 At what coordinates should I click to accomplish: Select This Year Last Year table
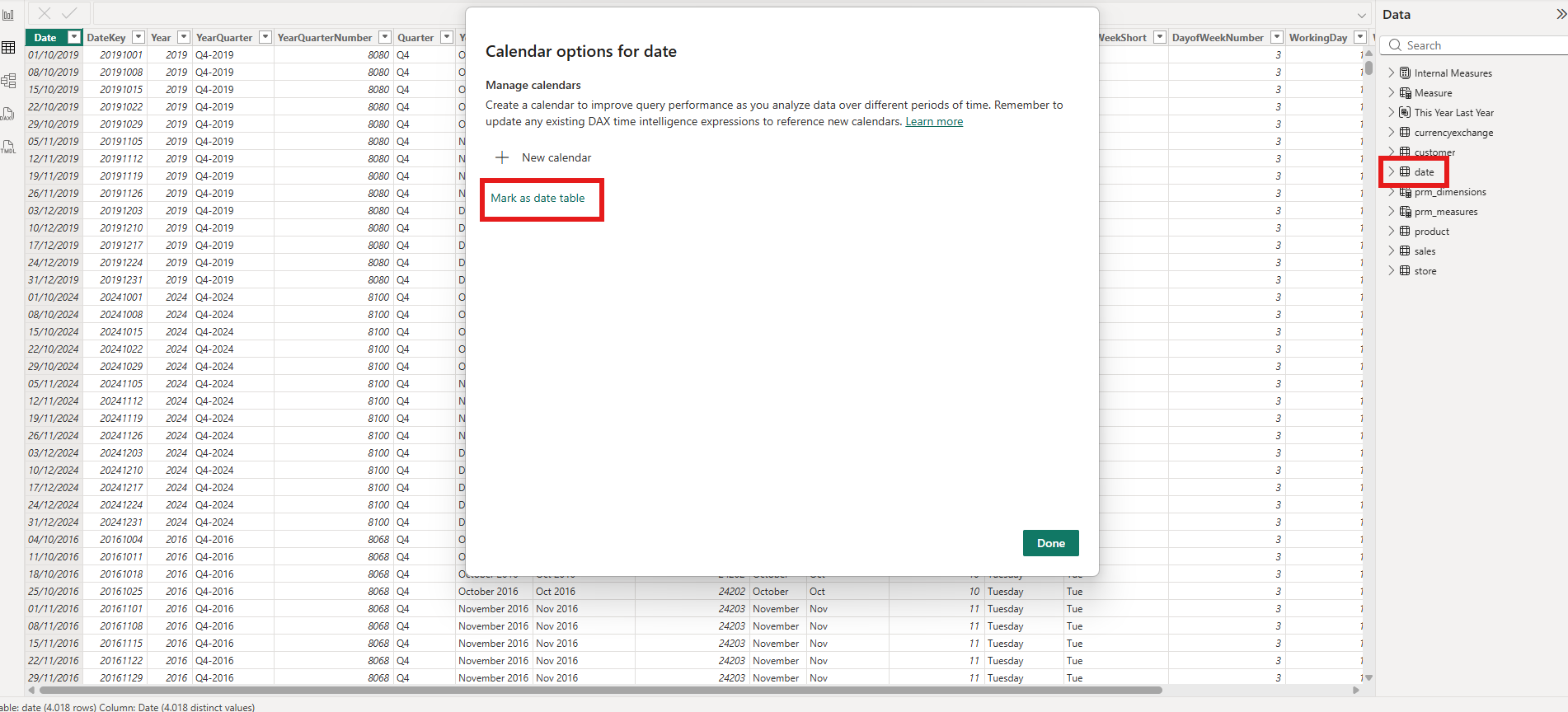tap(1453, 113)
